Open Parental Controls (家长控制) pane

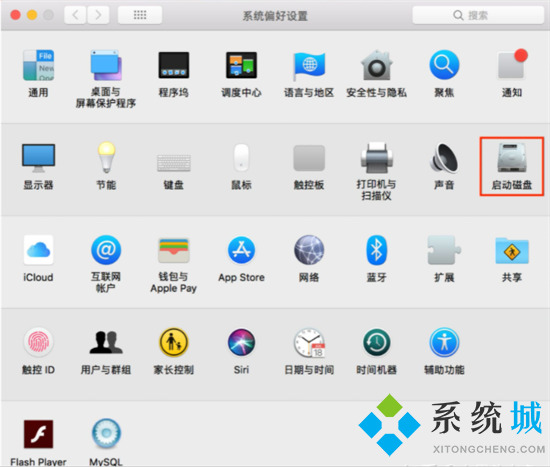[174, 351]
